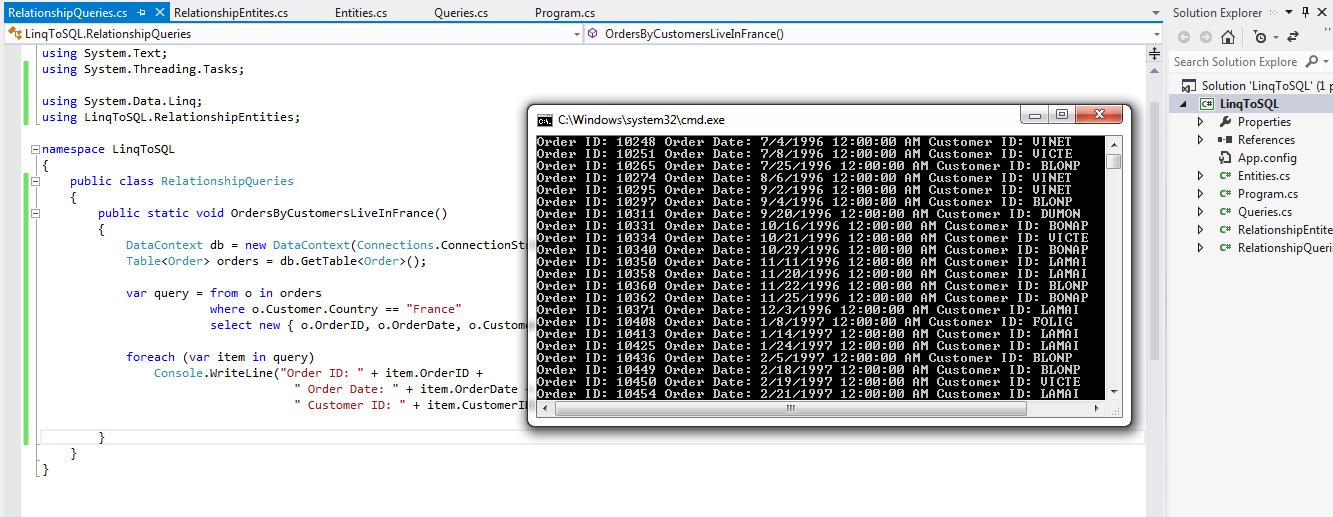Select Queries.cs file in Solution Explorer

pyautogui.click(x=1264, y=212)
